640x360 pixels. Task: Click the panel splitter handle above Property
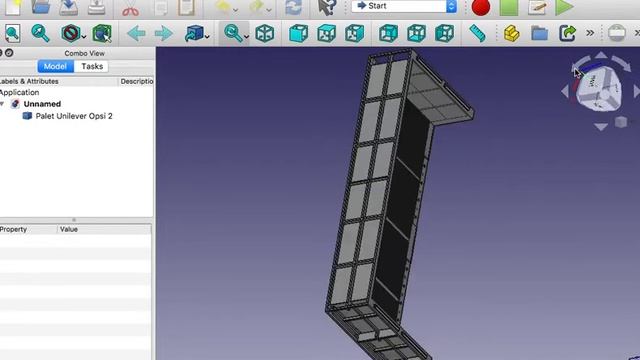click(74, 220)
